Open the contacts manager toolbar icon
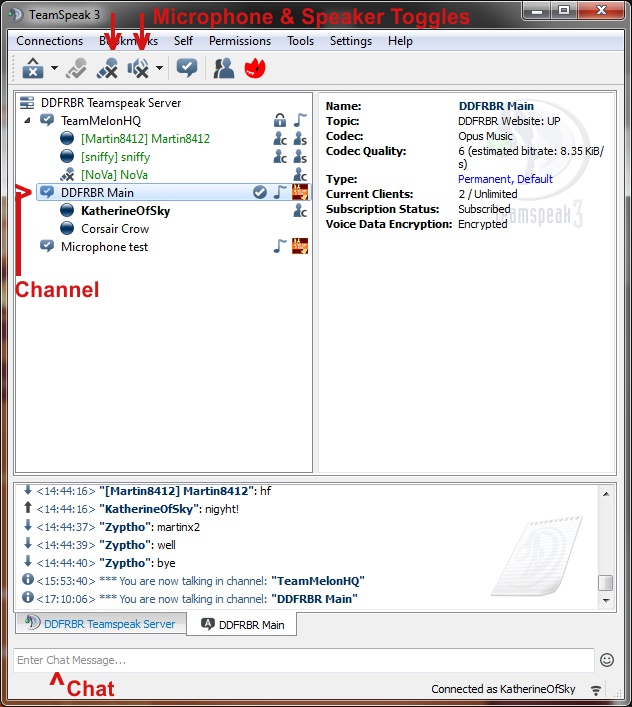This screenshot has height=707, width=632. coord(224,68)
